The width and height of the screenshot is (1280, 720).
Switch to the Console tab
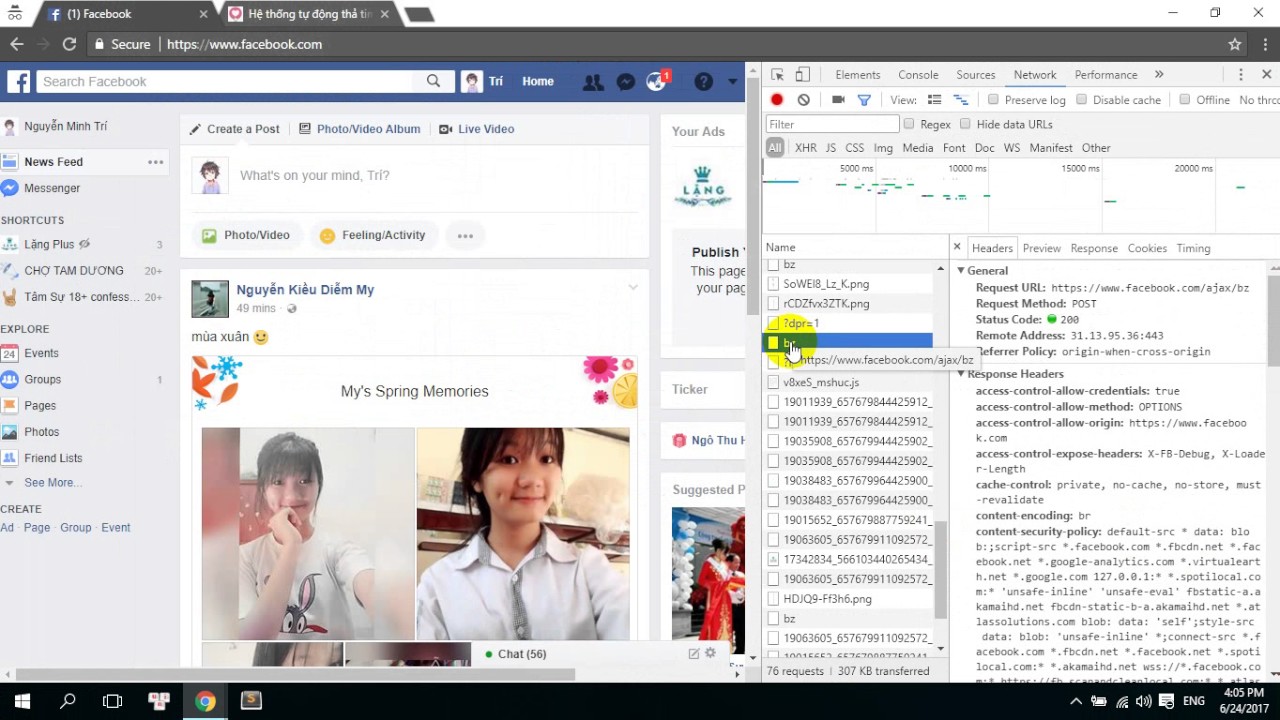(x=918, y=75)
